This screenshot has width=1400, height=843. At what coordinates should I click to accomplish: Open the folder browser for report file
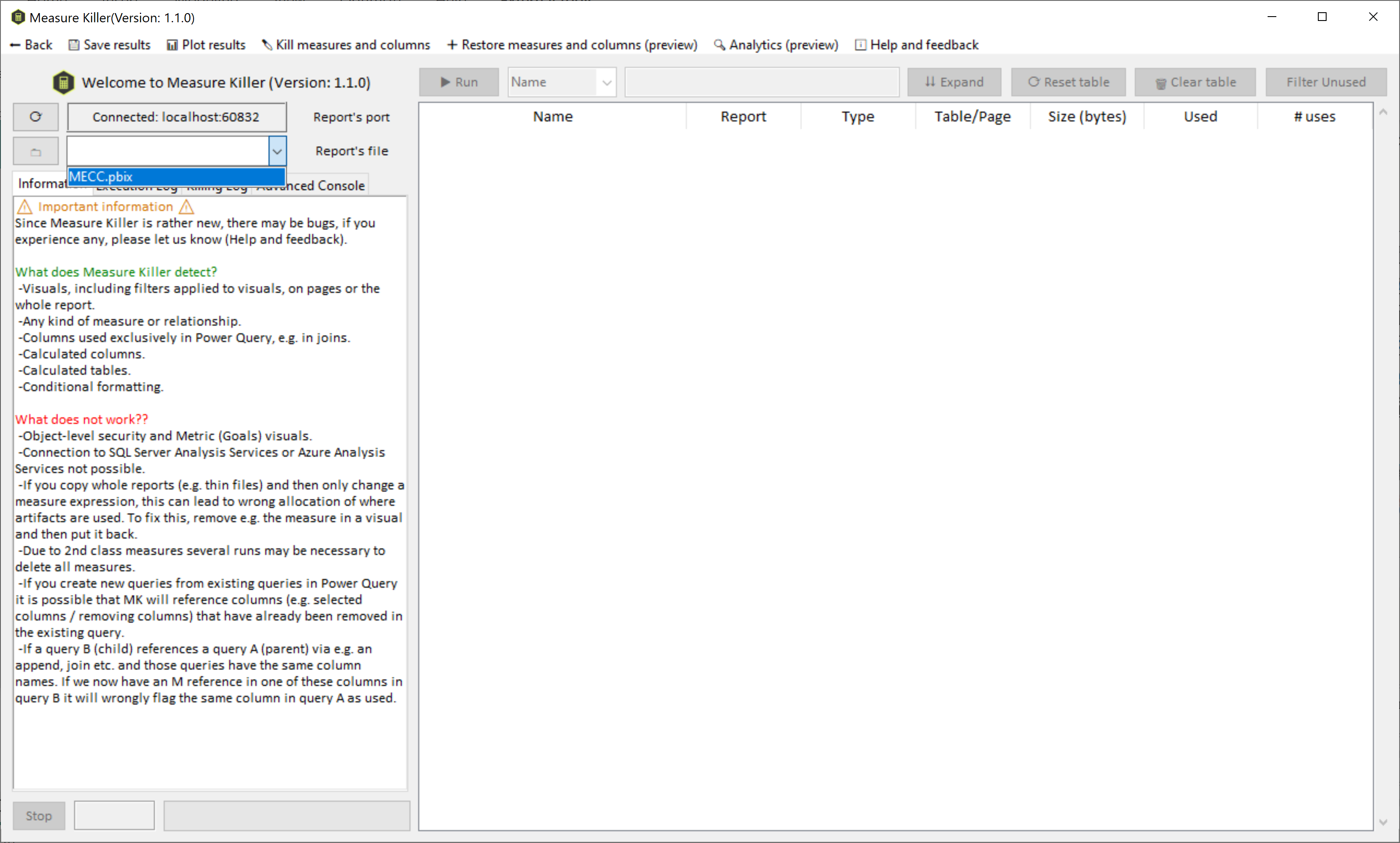point(35,151)
